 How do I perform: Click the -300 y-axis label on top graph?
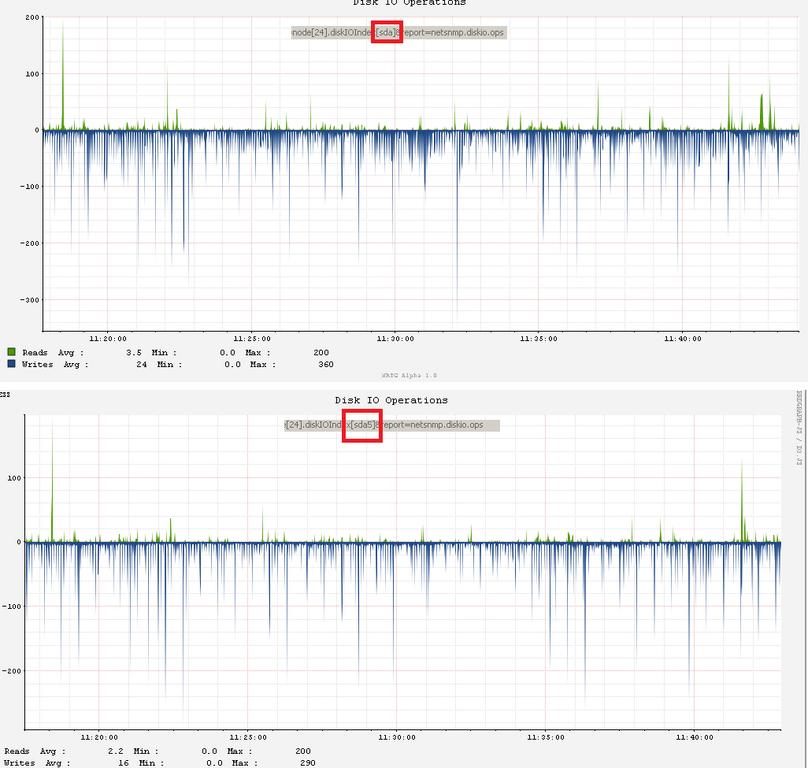30,299
